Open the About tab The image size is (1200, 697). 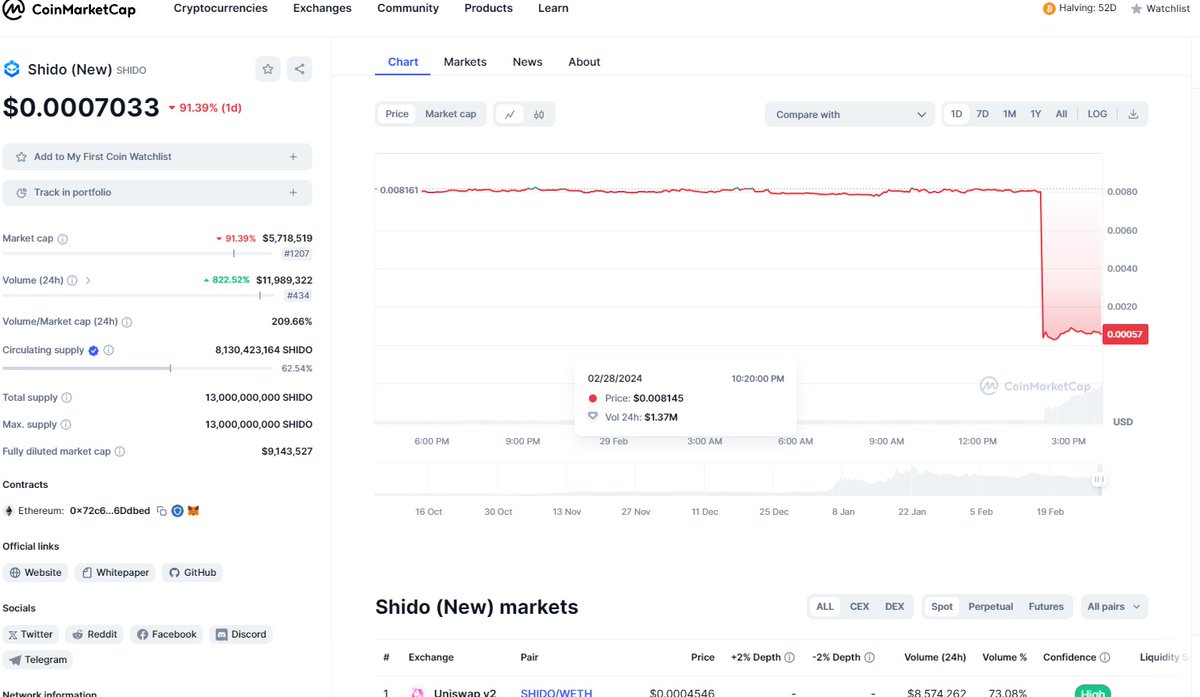pos(584,62)
